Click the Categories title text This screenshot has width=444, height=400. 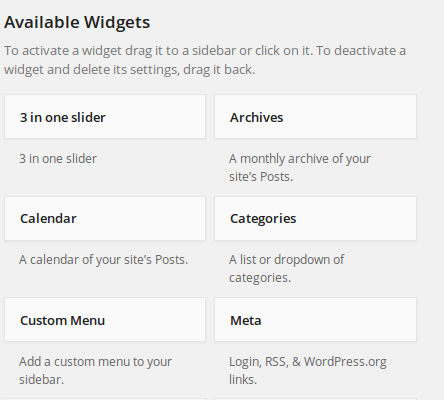click(x=263, y=219)
